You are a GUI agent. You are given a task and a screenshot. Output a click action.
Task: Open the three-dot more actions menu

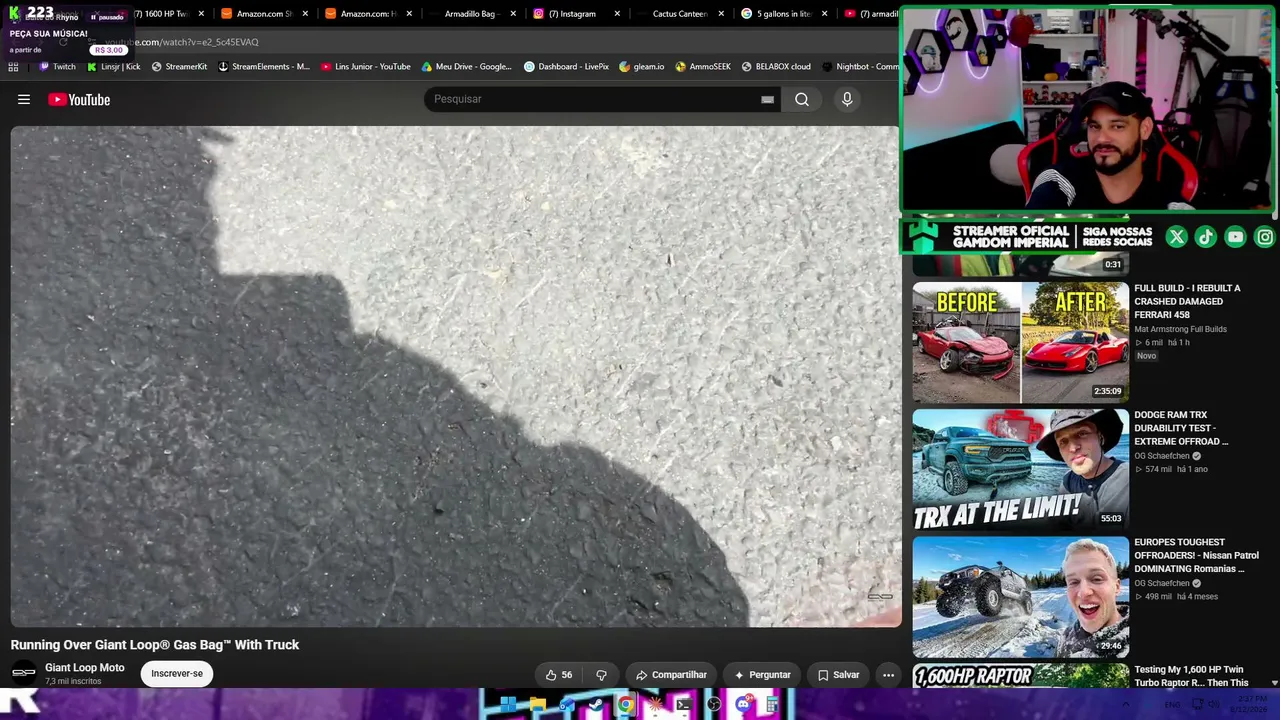(x=888, y=675)
